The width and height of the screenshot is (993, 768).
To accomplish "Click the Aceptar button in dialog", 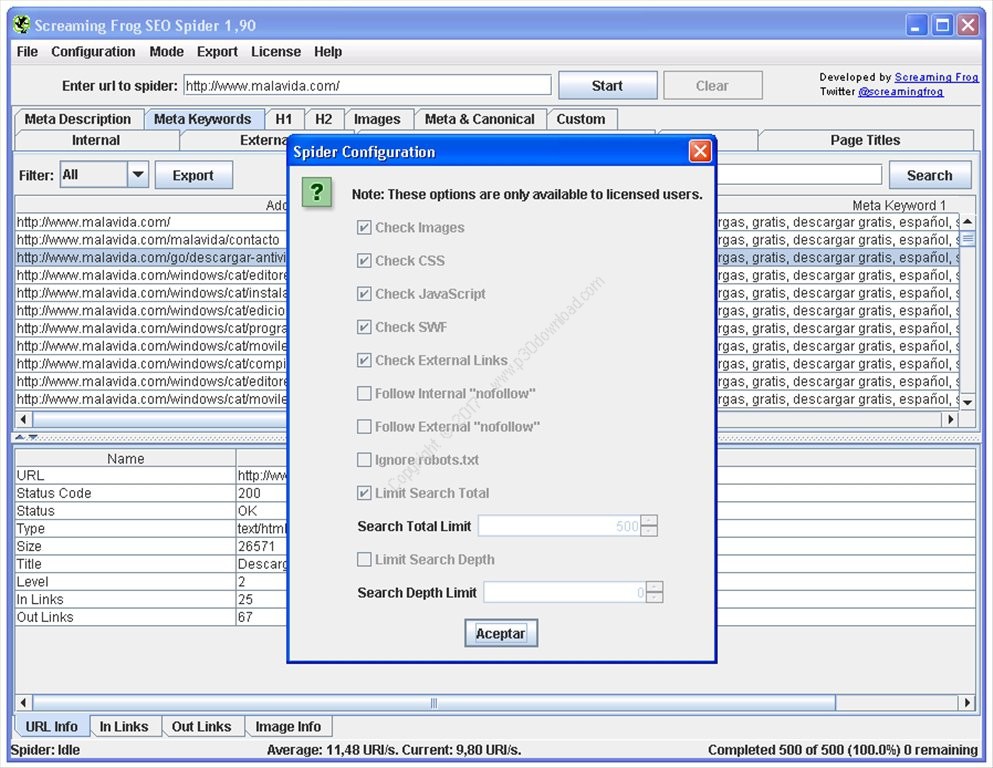I will (500, 633).
